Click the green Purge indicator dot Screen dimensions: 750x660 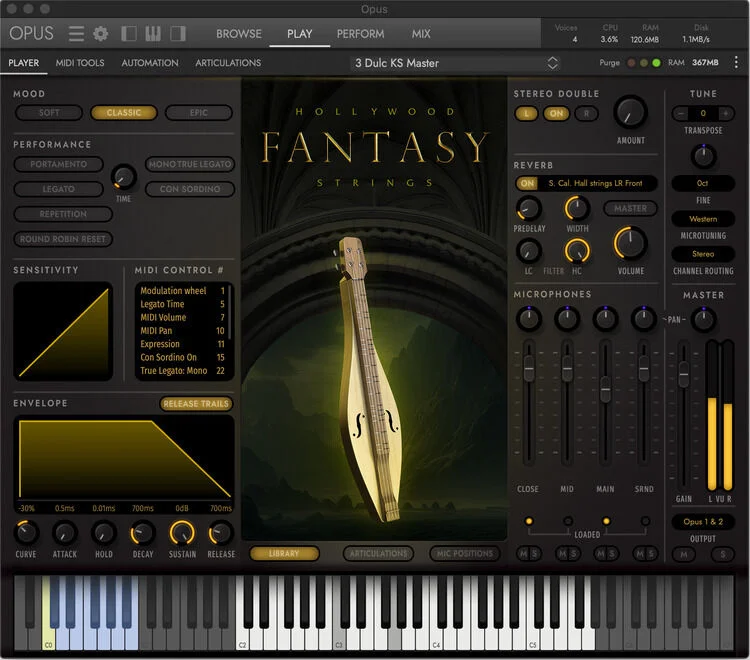pos(656,63)
